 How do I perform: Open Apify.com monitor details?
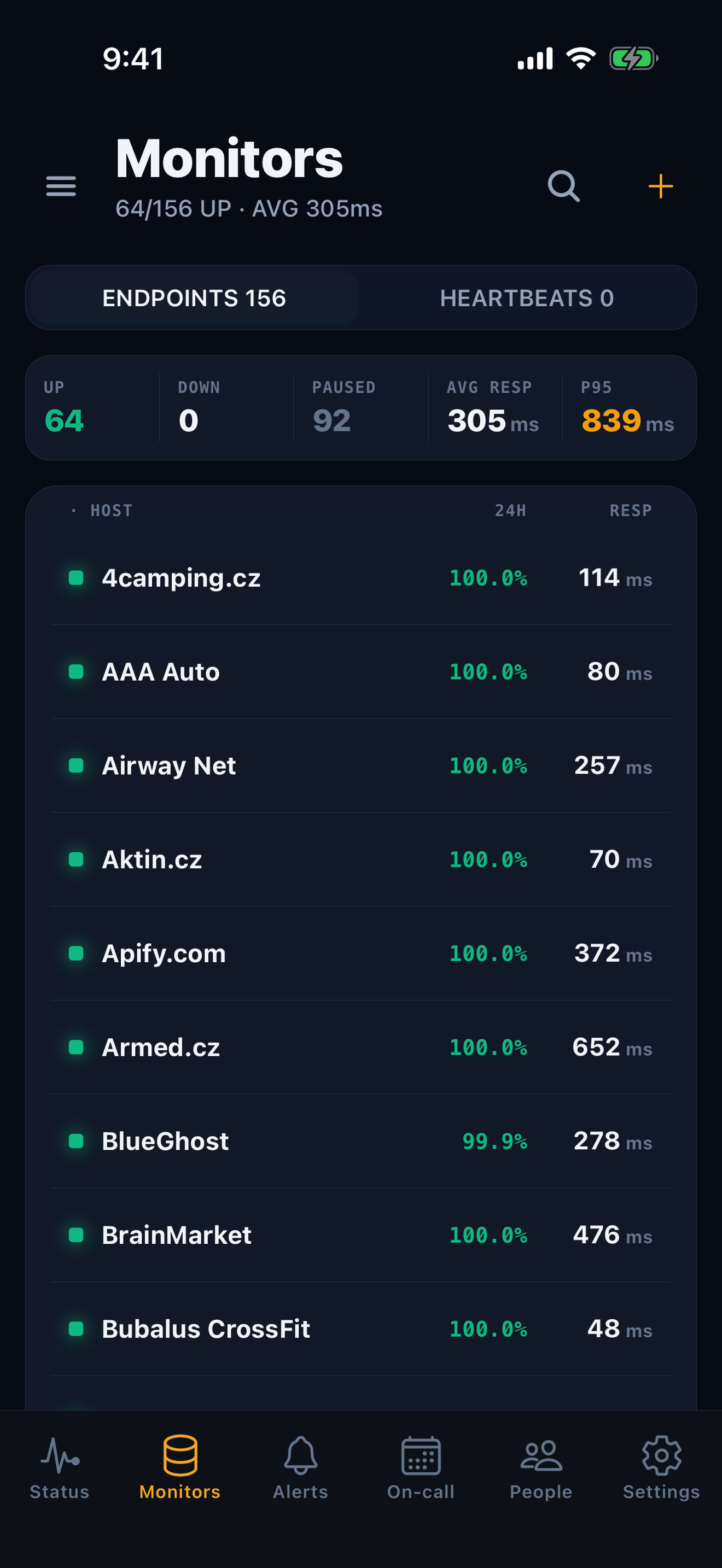361,953
